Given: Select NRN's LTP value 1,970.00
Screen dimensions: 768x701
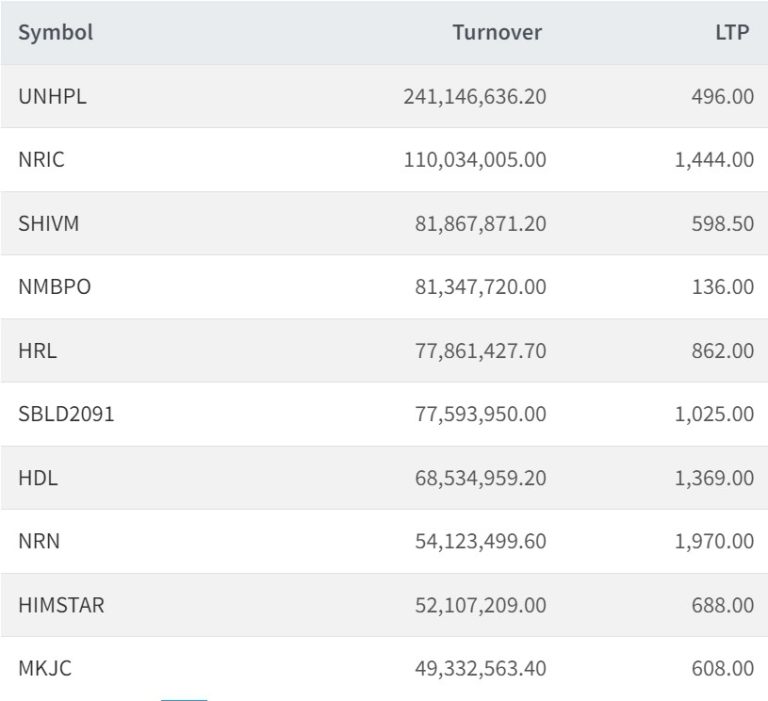Looking at the screenshot, I should coord(714,541).
